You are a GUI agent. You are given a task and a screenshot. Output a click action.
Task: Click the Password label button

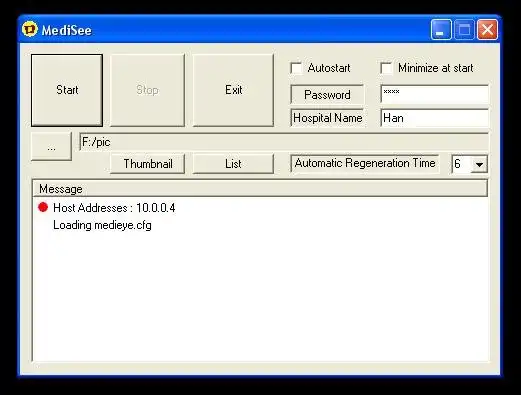point(327,95)
